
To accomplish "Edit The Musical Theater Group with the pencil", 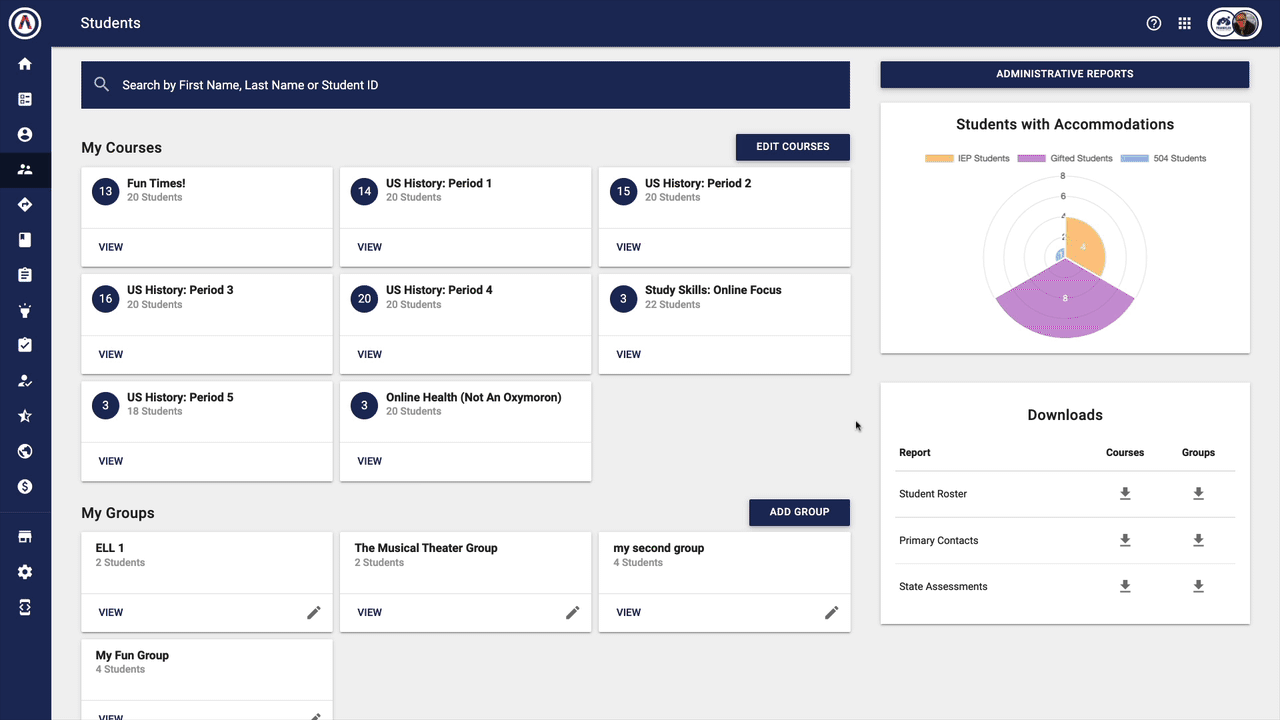I will [573, 612].
